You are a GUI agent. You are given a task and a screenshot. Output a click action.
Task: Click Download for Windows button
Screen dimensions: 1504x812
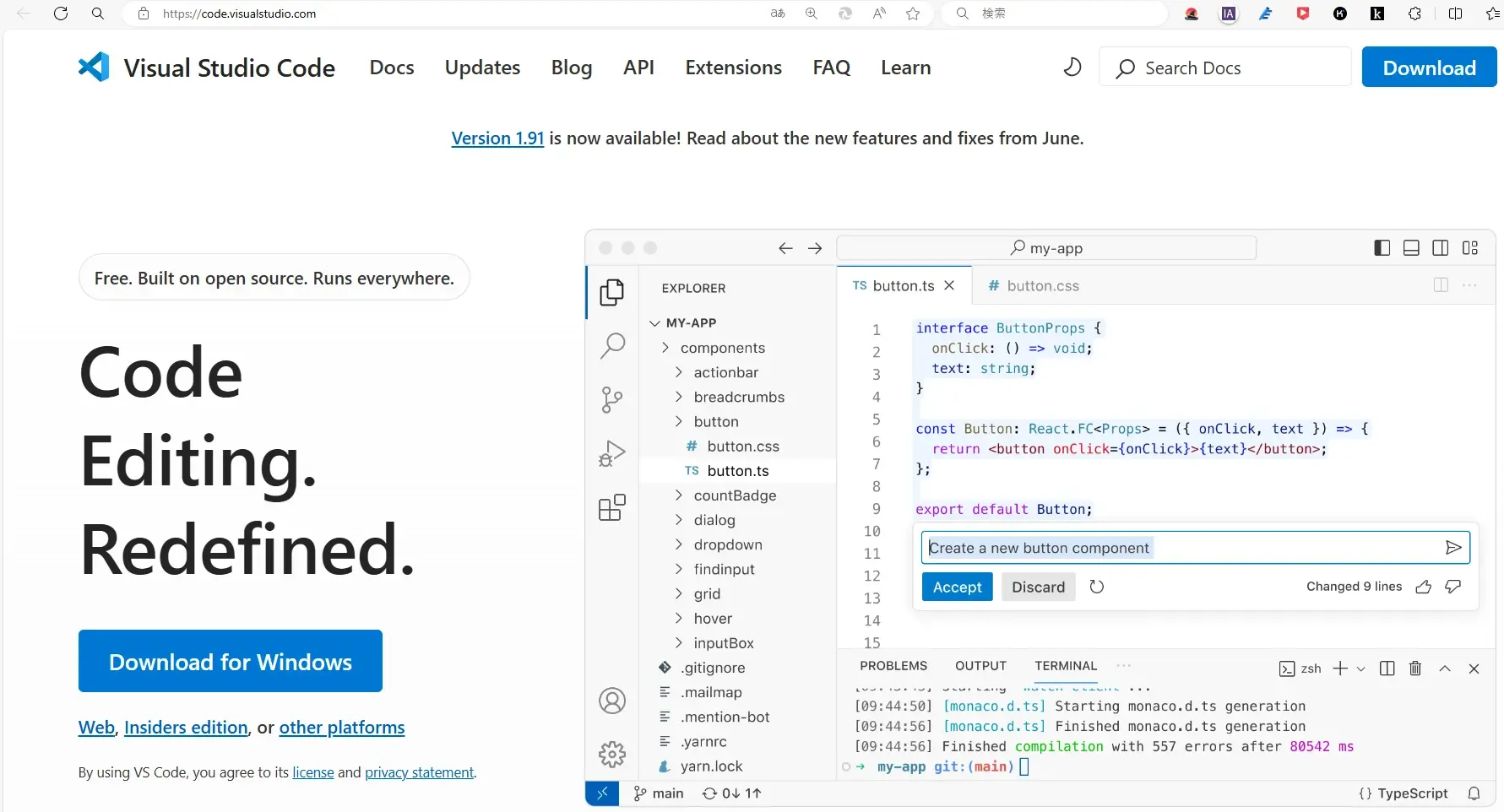pyautogui.click(x=231, y=661)
